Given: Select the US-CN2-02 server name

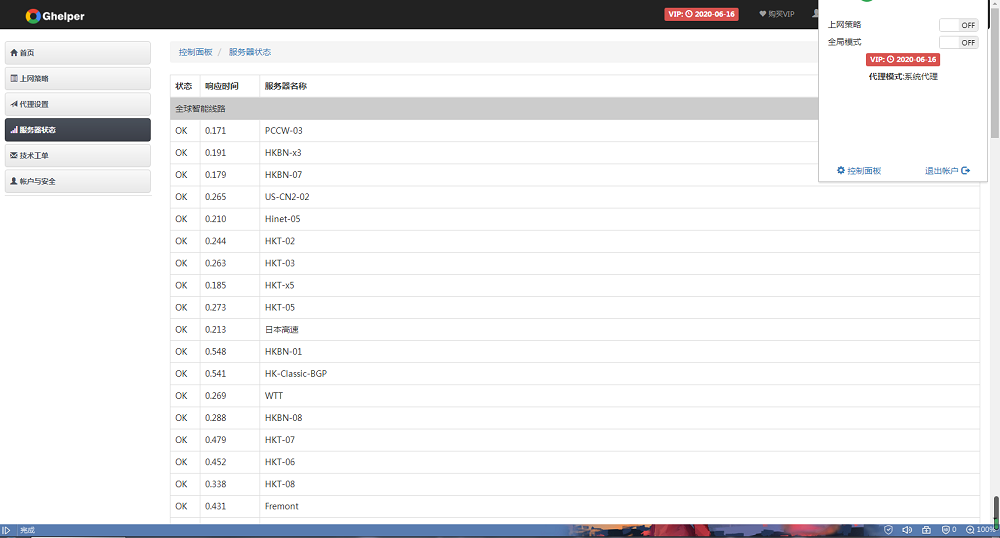Looking at the screenshot, I should tap(287, 197).
